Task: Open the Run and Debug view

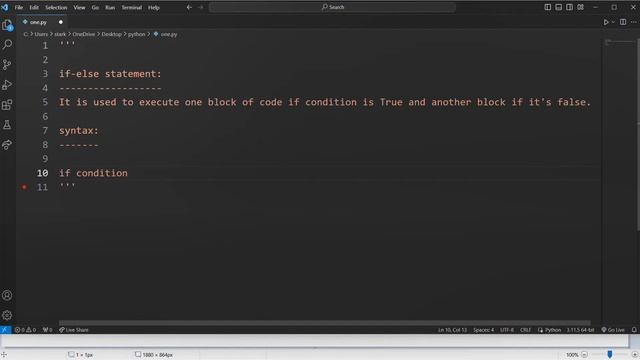Action: tap(7, 84)
